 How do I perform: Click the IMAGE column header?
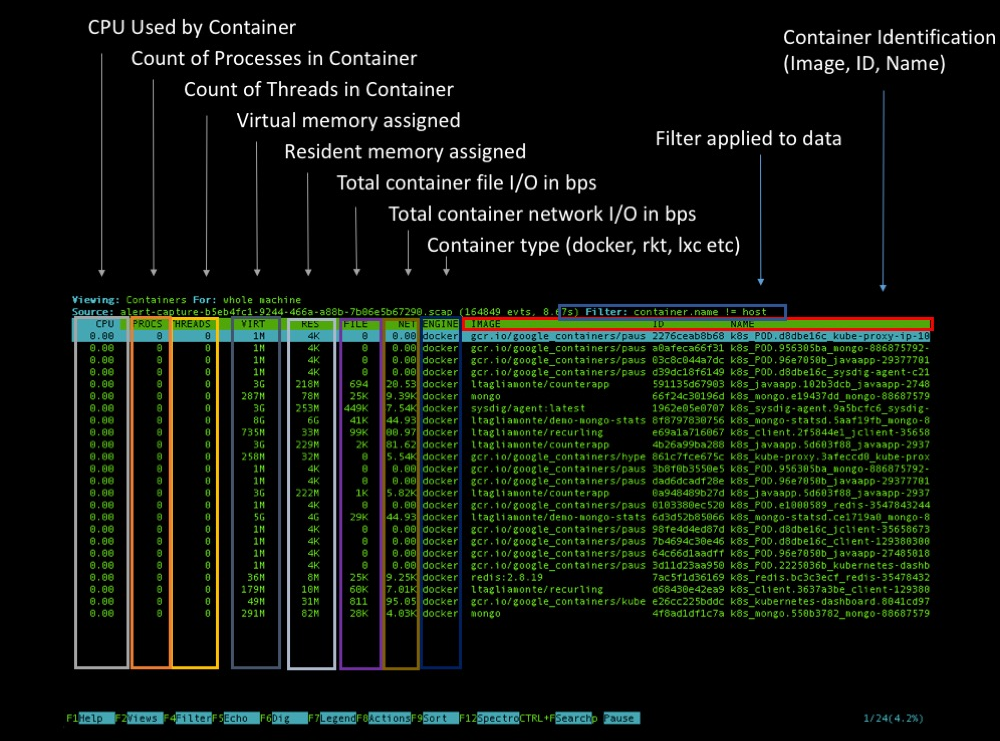(x=487, y=324)
